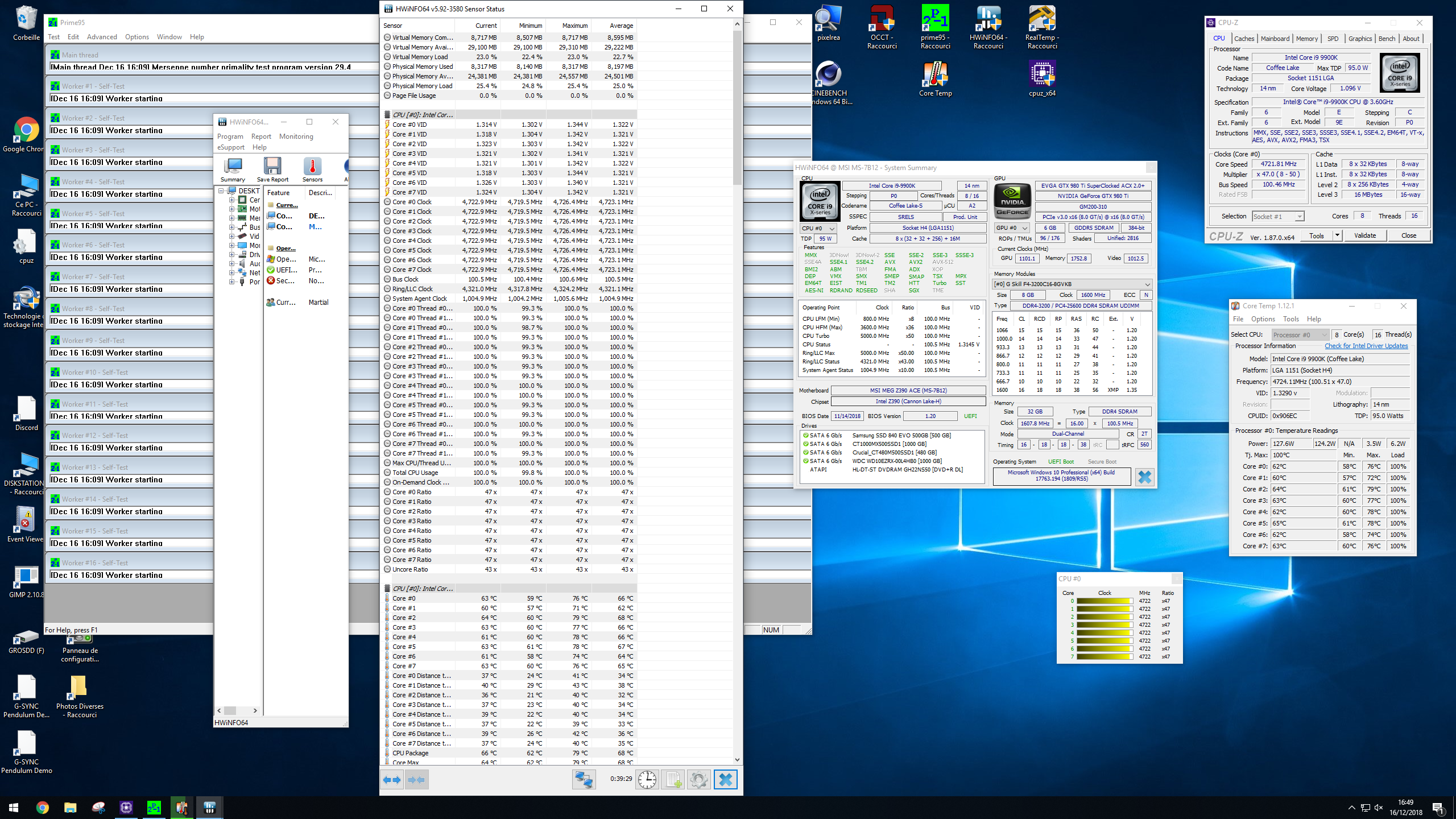Image resolution: width=1456 pixels, height=819 pixels.
Task: Open the GPU #0 dropdown in System Summary
Action: 1011,228
